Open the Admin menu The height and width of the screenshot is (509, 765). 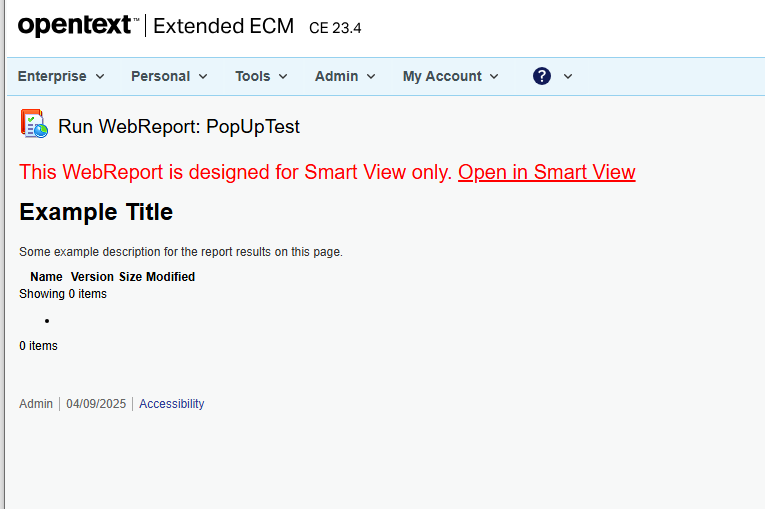click(345, 76)
